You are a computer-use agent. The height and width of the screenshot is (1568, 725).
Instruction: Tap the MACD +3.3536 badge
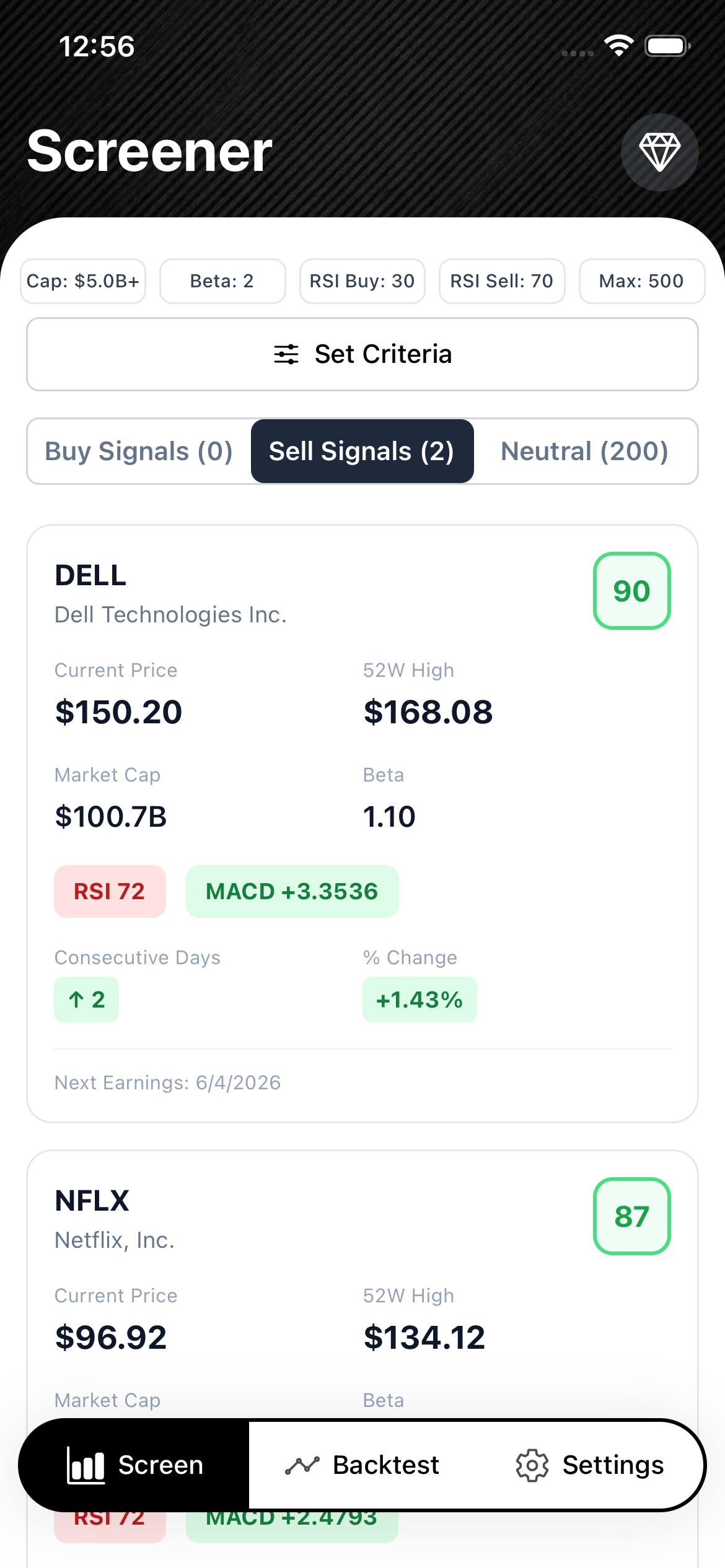292,891
